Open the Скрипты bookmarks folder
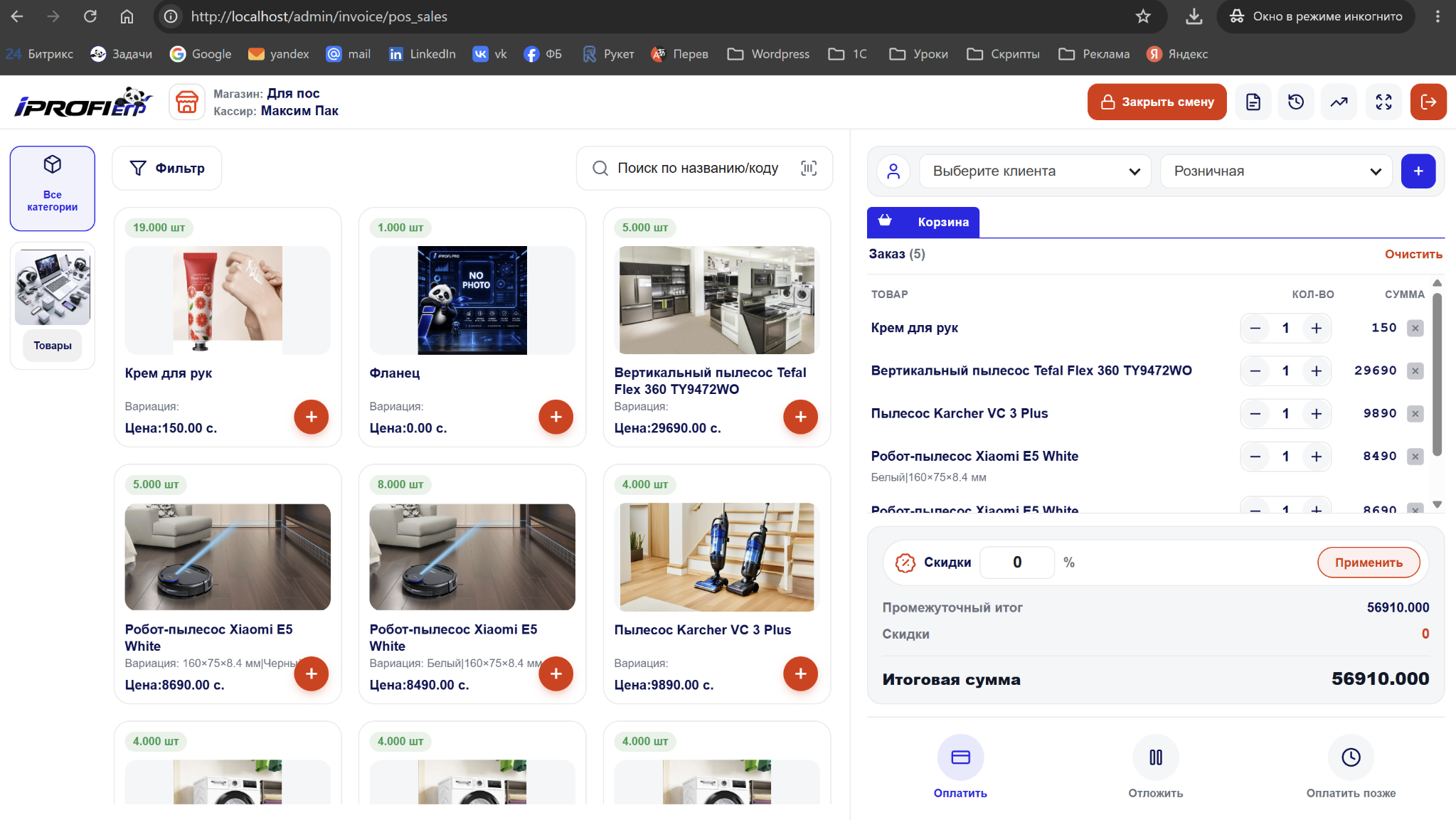This screenshot has height=820, width=1456. (x=1003, y=54)
